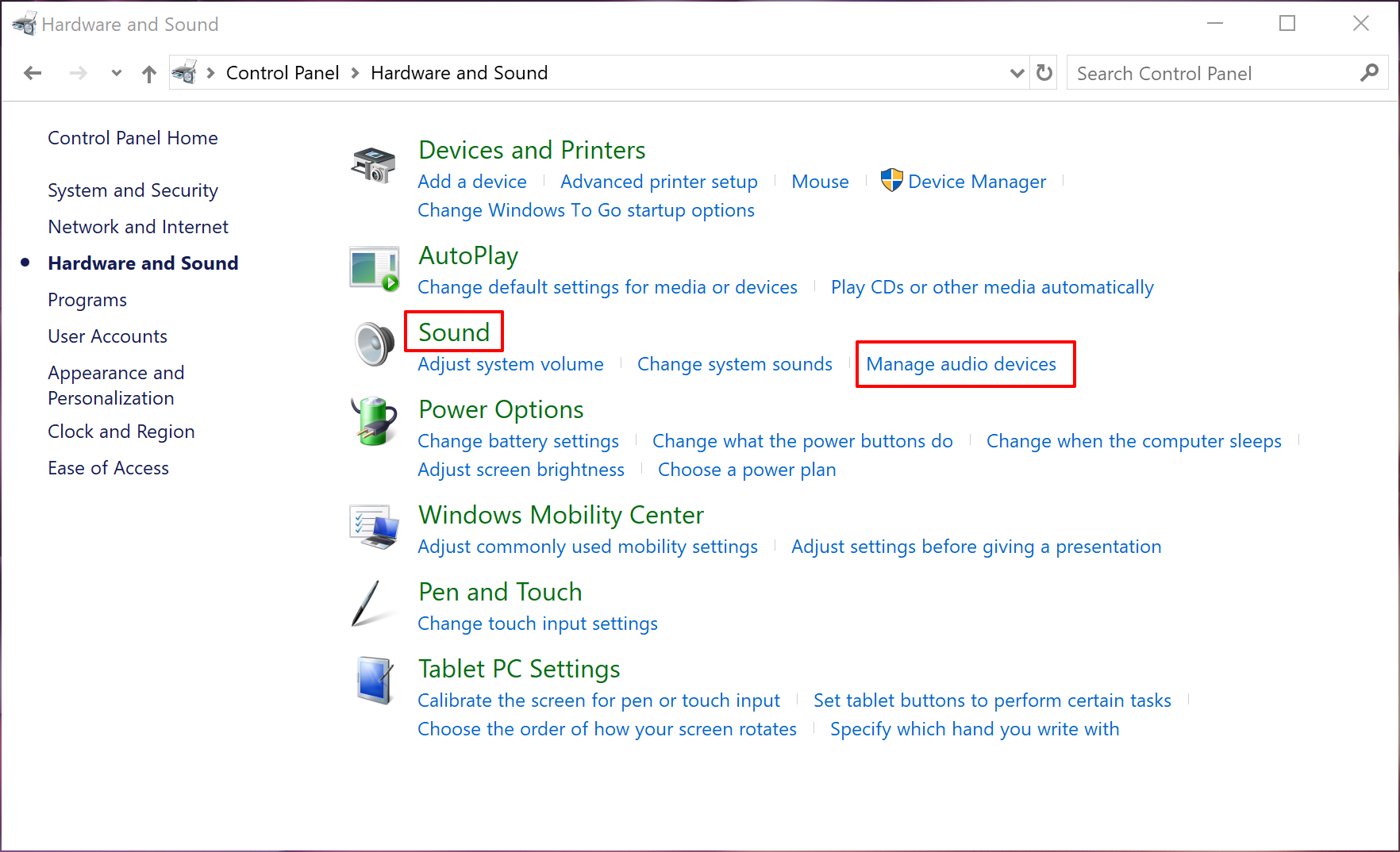The image size is (1400, 852).
Task: Click the Back arrow button
Action: (33, 73)
